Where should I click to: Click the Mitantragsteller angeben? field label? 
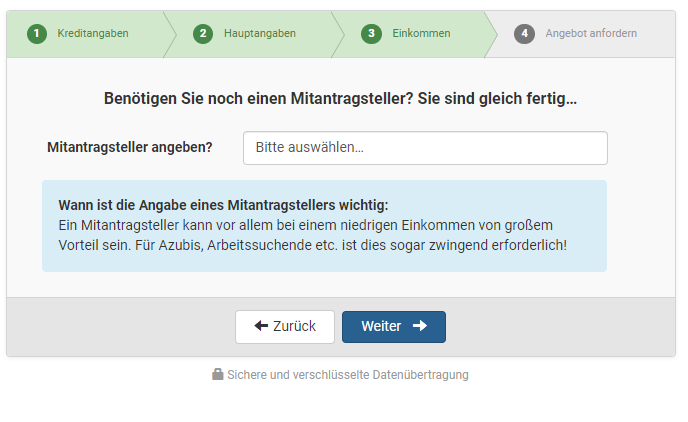130,147
